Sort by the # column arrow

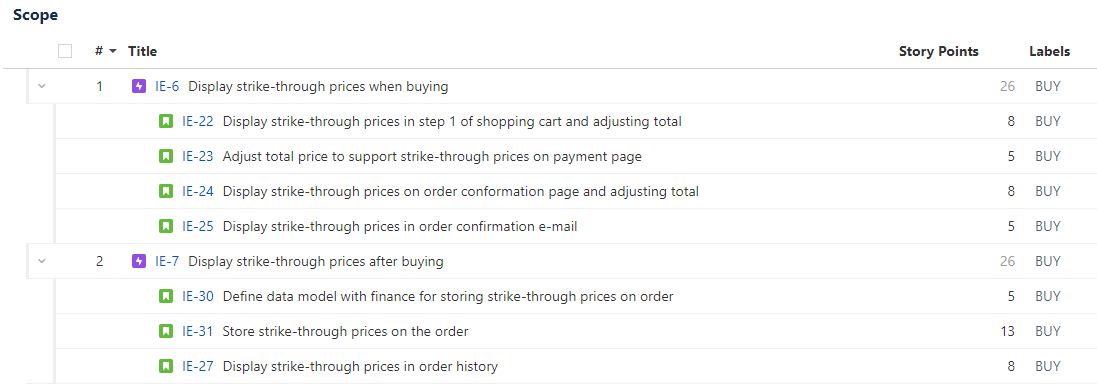[x=113, y=52]
